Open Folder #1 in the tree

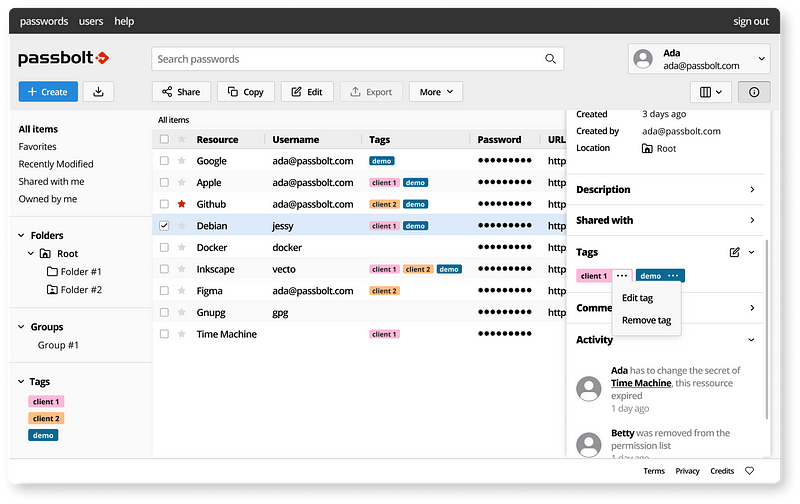point(74,271)
